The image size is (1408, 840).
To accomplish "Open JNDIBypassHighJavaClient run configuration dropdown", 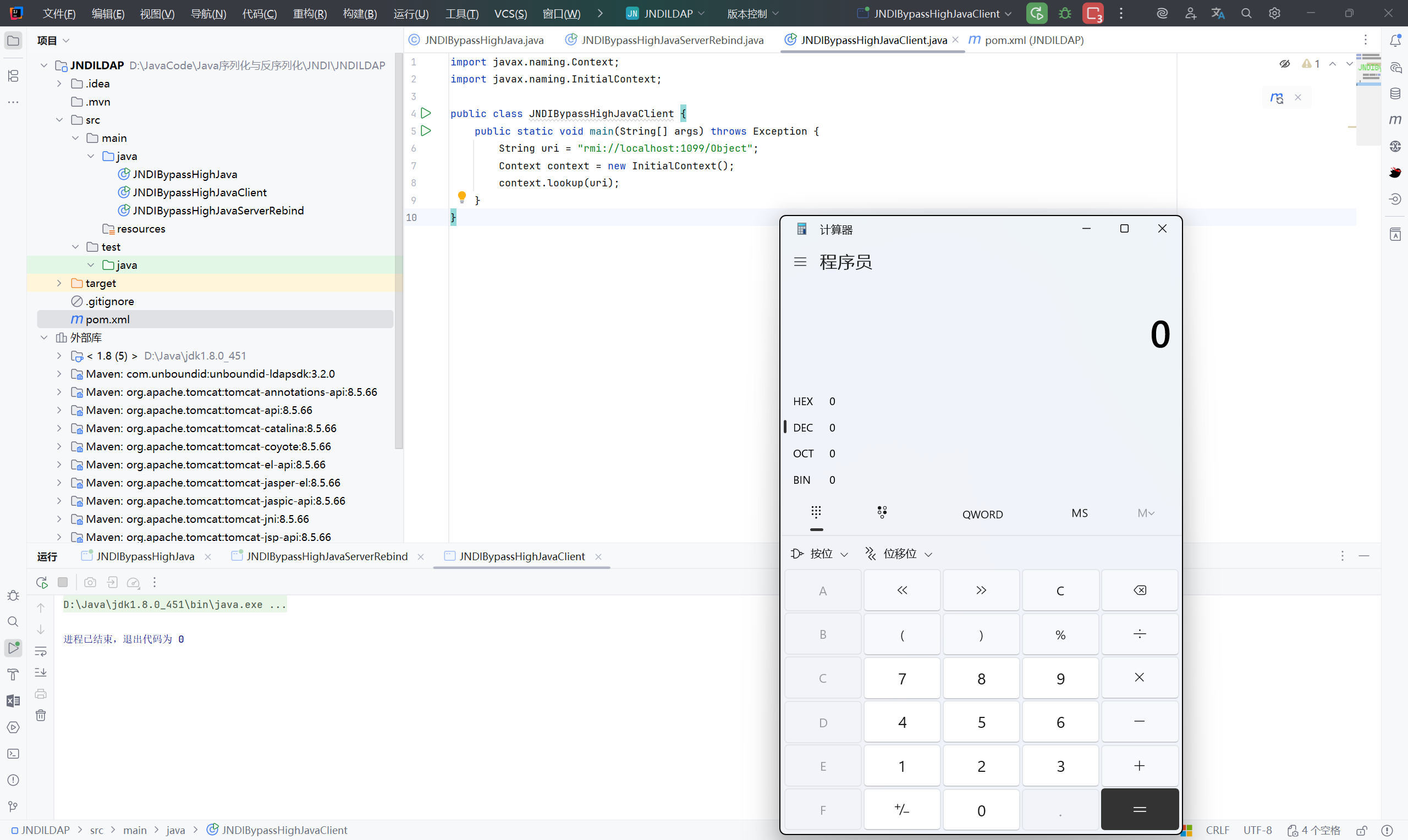I will pos(936,14).
